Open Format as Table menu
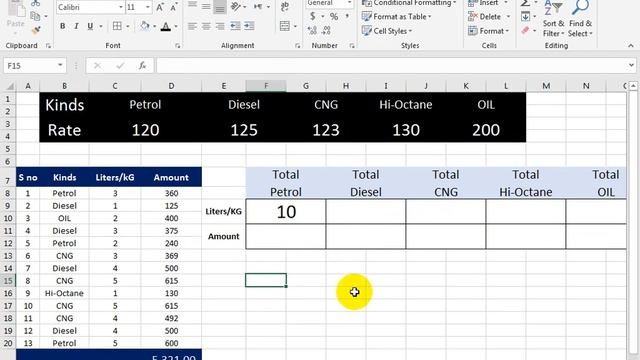 (397, 17)
